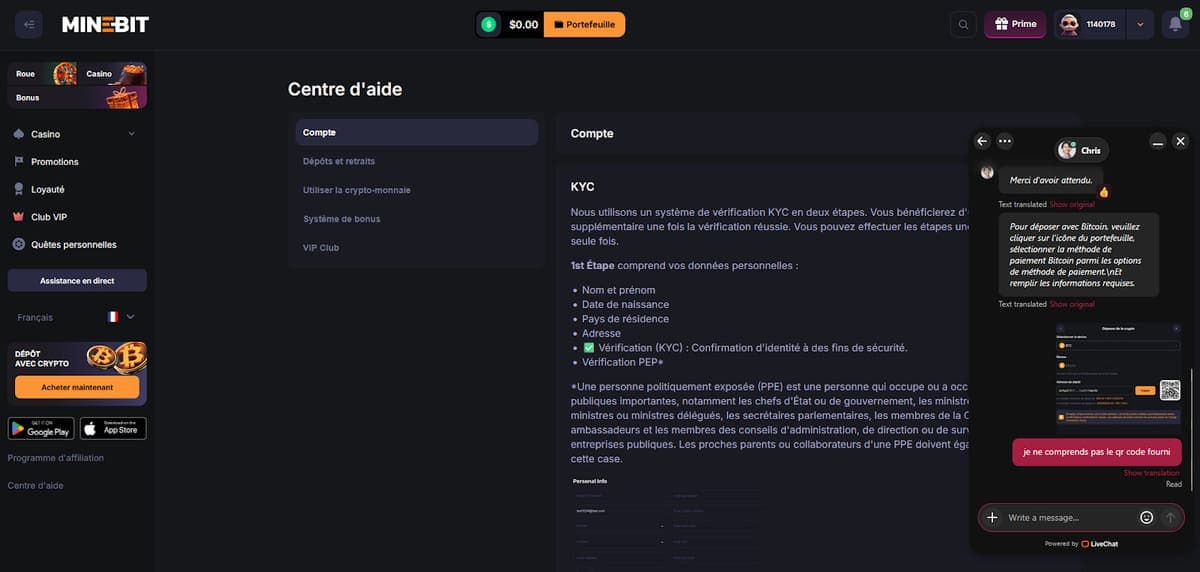This screenshot has width=1200, height=572.
Task: Open the Programme d'affiliation link
Action: [x=55, y=458]
